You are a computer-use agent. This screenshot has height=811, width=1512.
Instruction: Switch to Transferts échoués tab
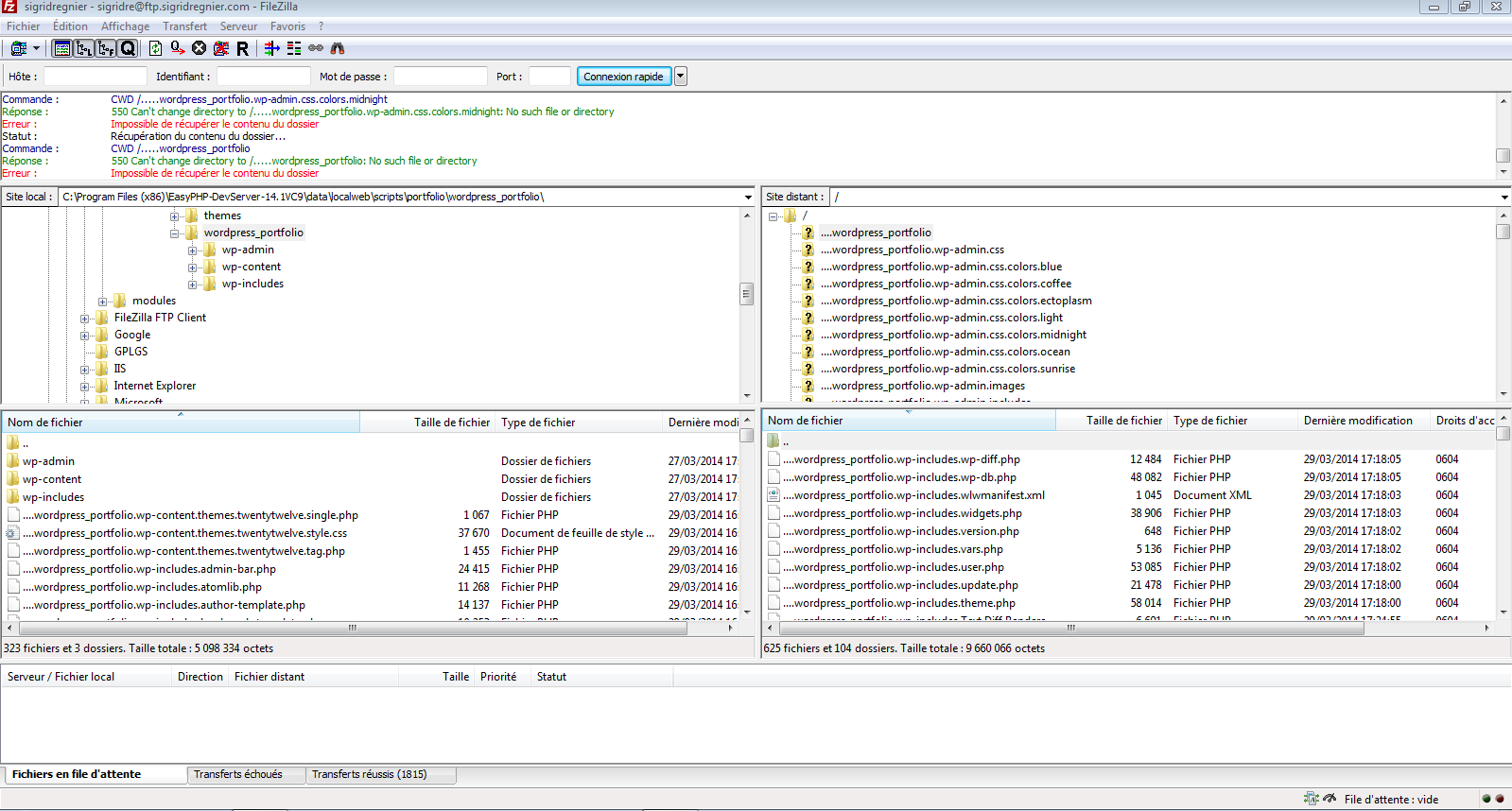(246, 774)
